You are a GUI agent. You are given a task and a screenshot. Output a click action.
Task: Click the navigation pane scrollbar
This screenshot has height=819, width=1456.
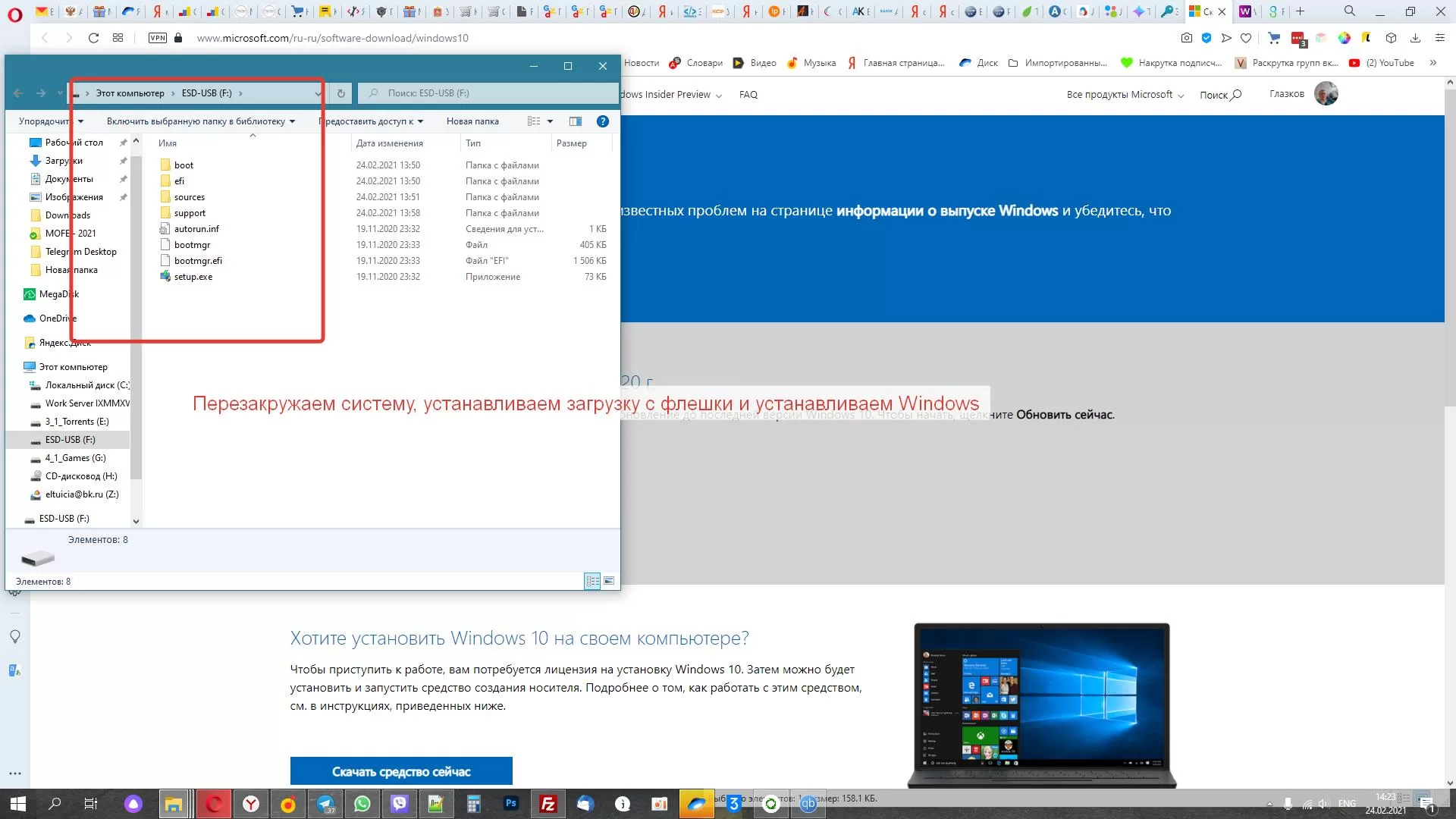click(136, 318)
